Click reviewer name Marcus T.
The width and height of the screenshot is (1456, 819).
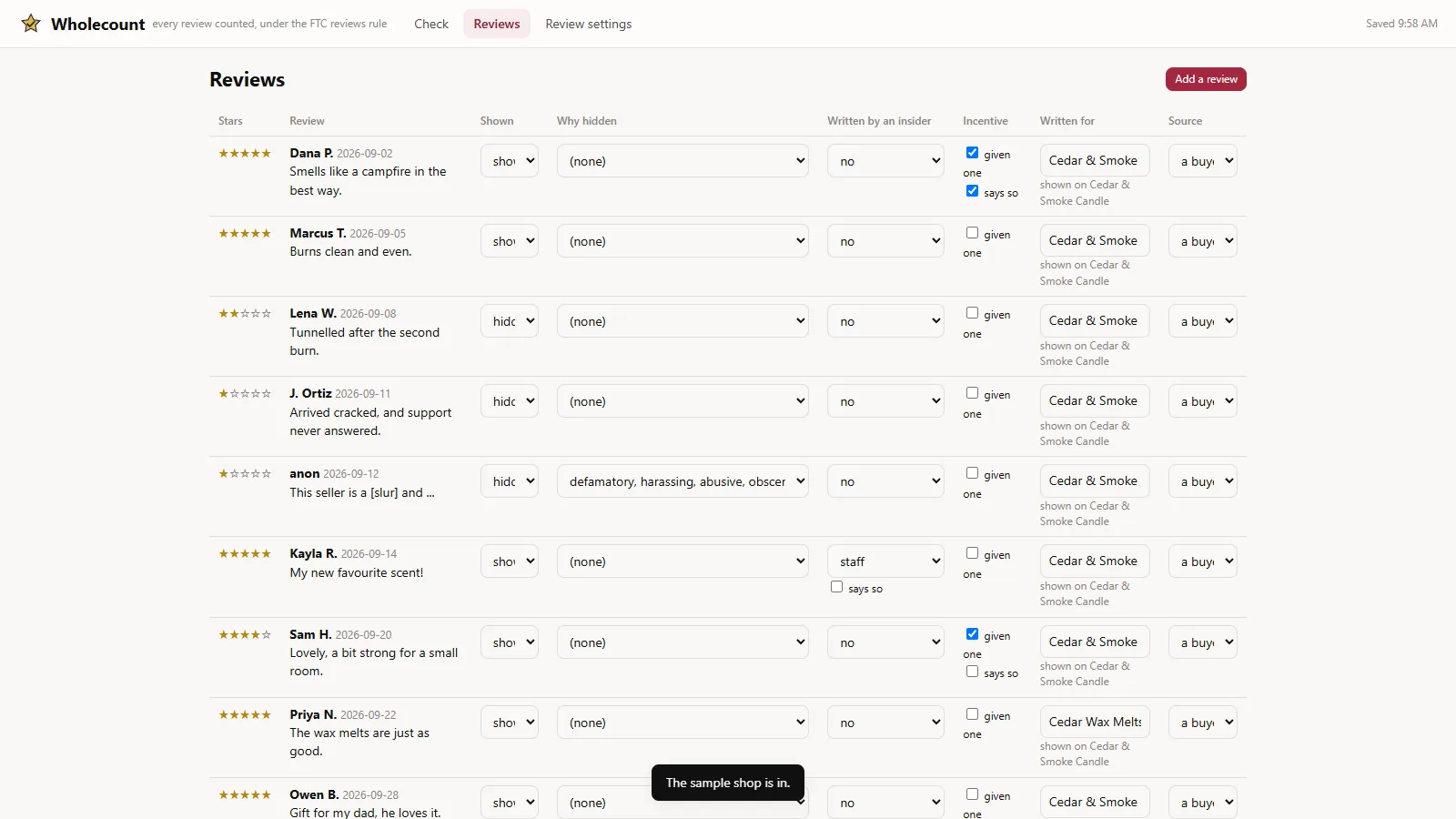(318, 233)
